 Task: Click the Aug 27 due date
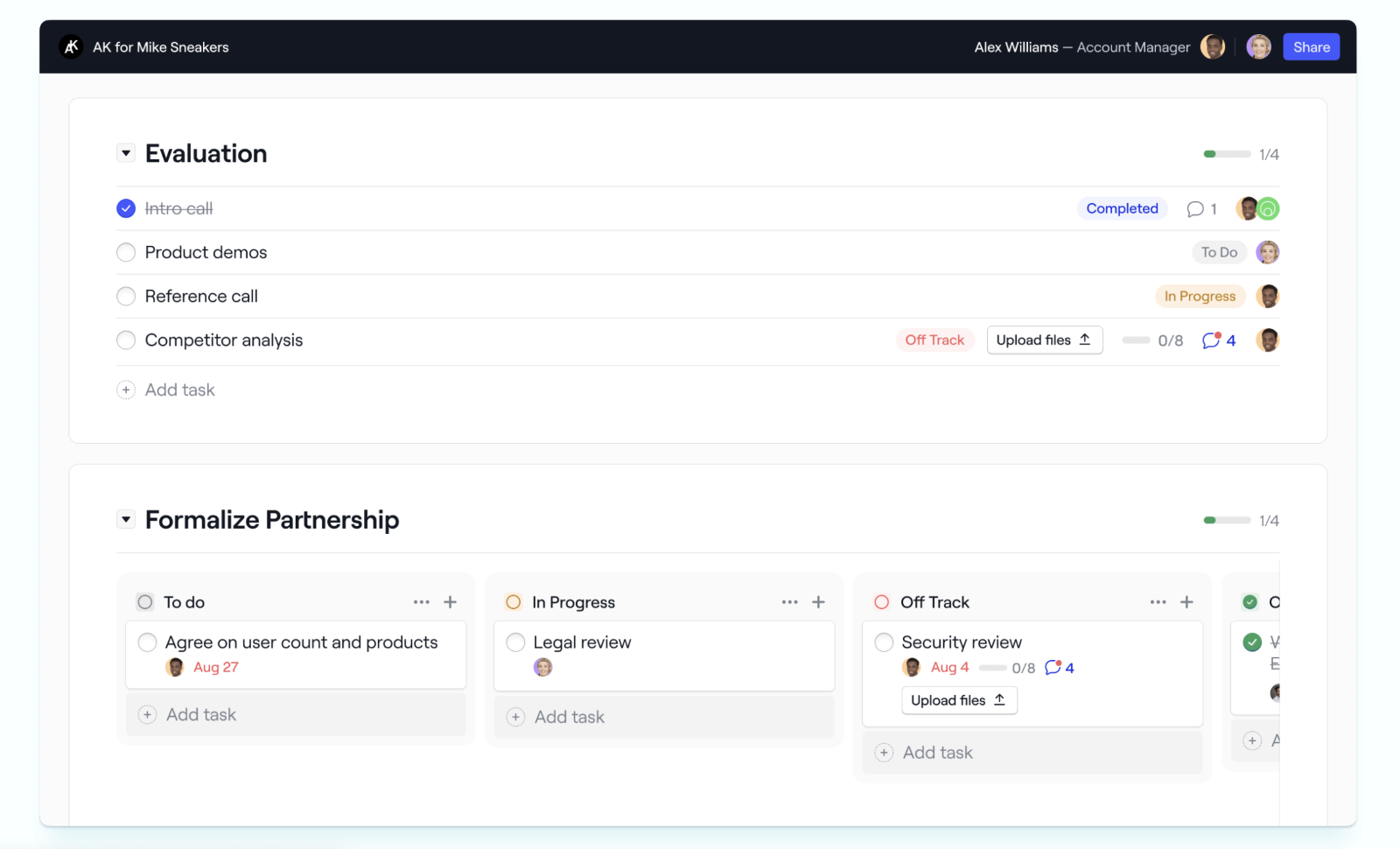(x=216, y=668)
